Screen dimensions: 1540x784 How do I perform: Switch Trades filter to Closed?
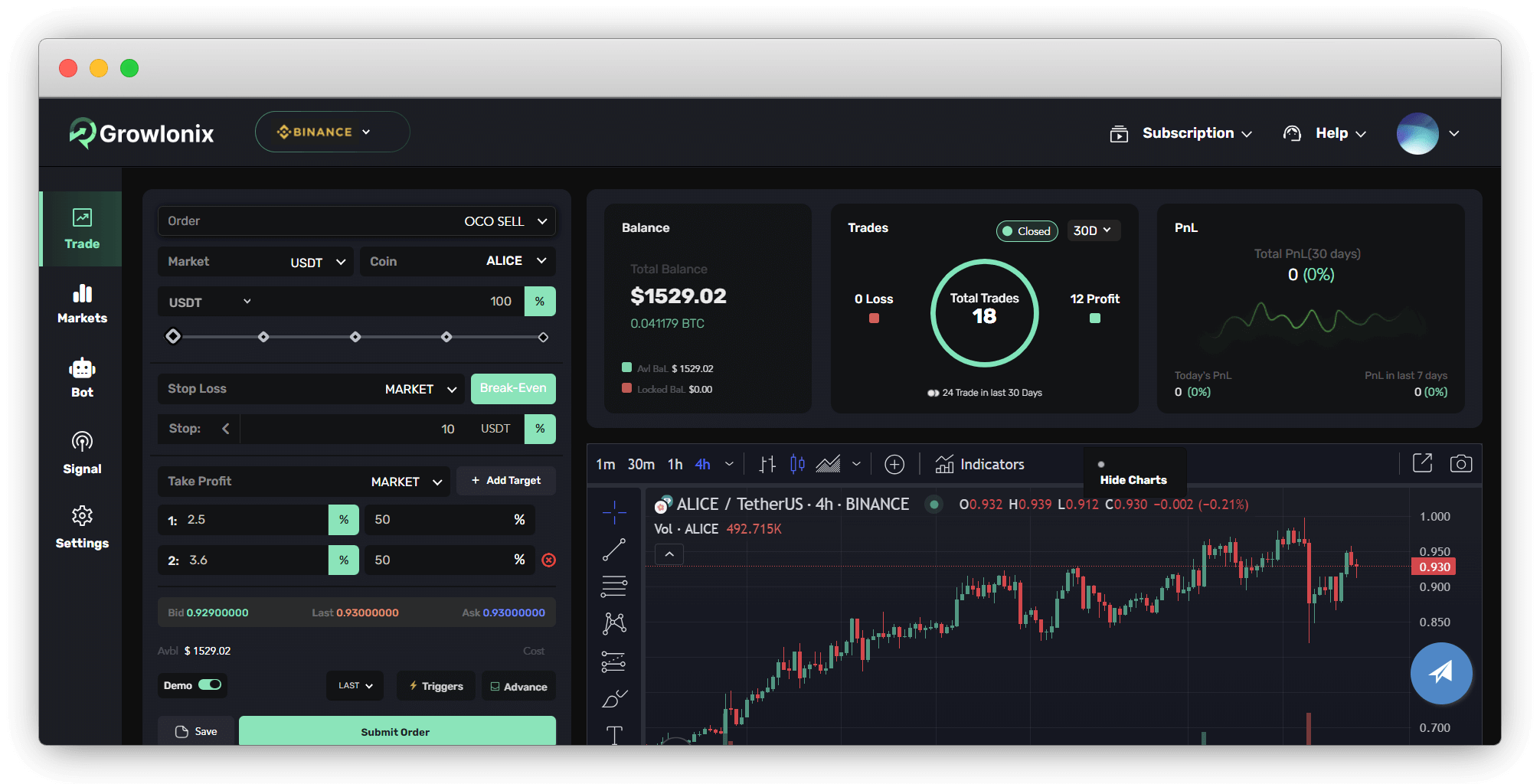1026,230
